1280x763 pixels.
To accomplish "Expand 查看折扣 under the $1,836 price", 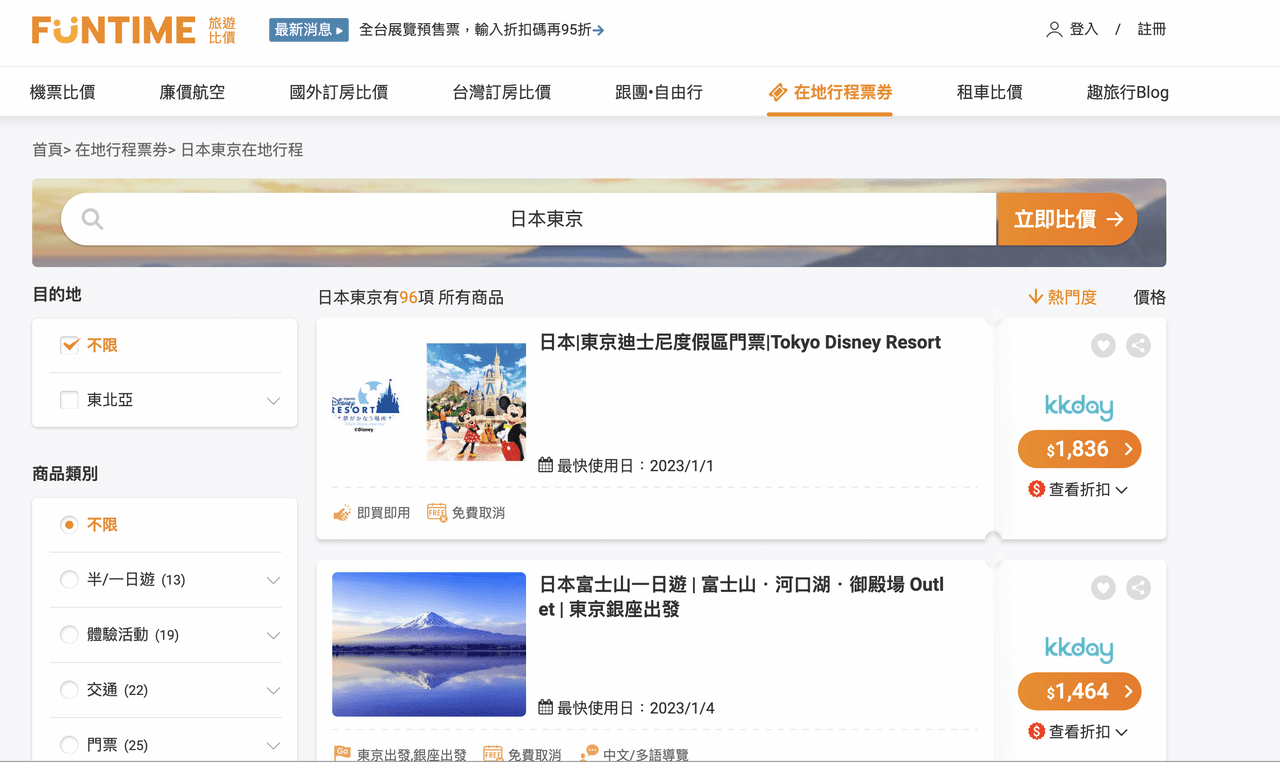I will [1079, 490].
